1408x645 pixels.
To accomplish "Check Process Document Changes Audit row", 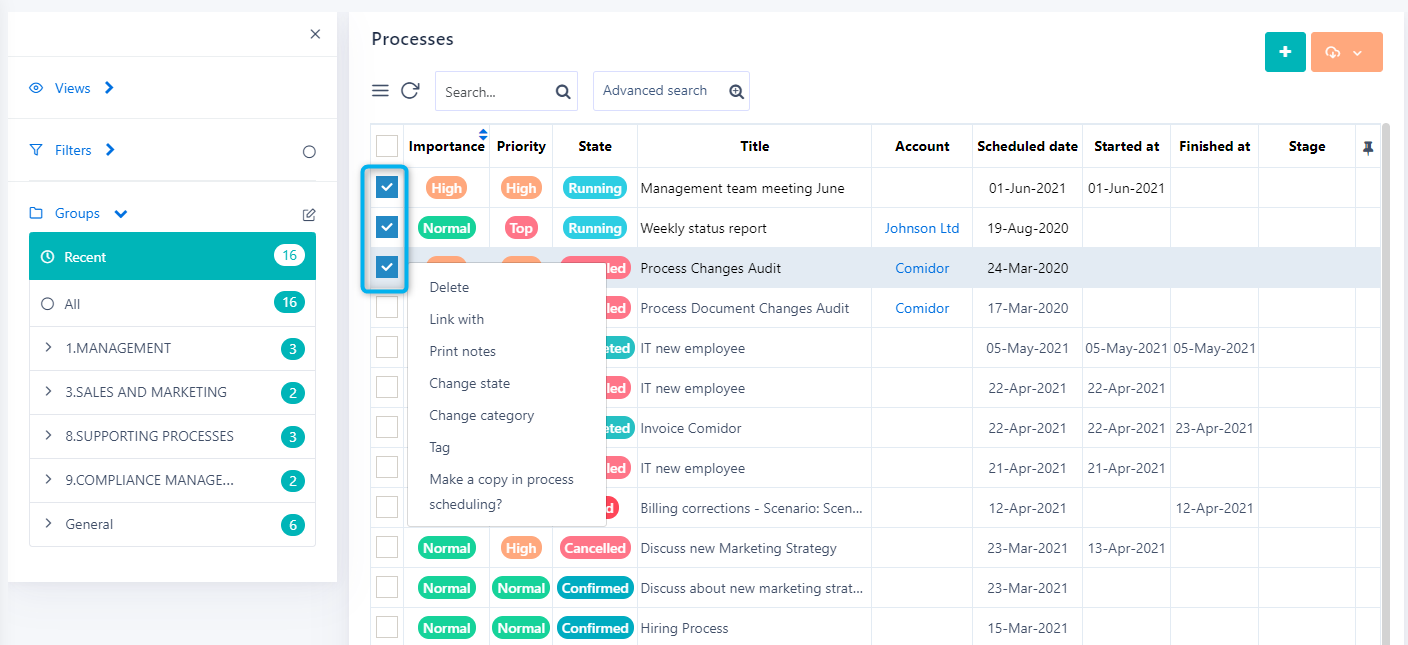I will pos(387,307).
